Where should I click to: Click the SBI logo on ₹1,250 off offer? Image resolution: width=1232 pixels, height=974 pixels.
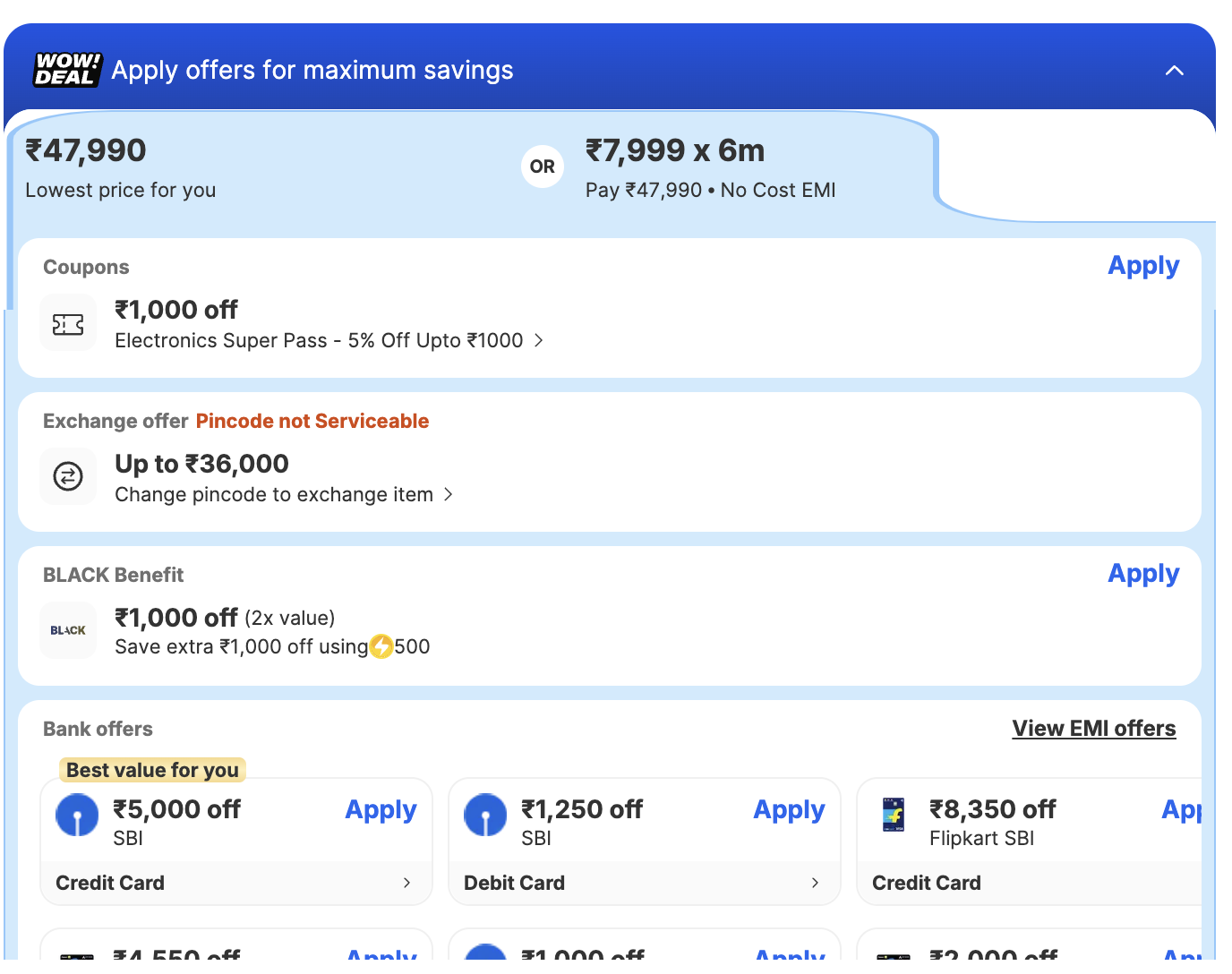tap(485, 816)
